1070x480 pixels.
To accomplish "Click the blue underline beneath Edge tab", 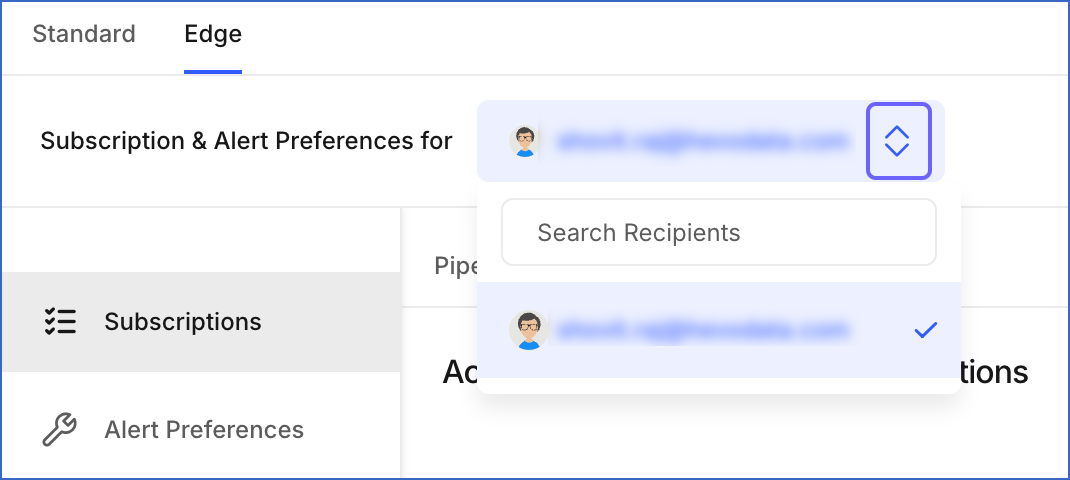I will 213,72.
